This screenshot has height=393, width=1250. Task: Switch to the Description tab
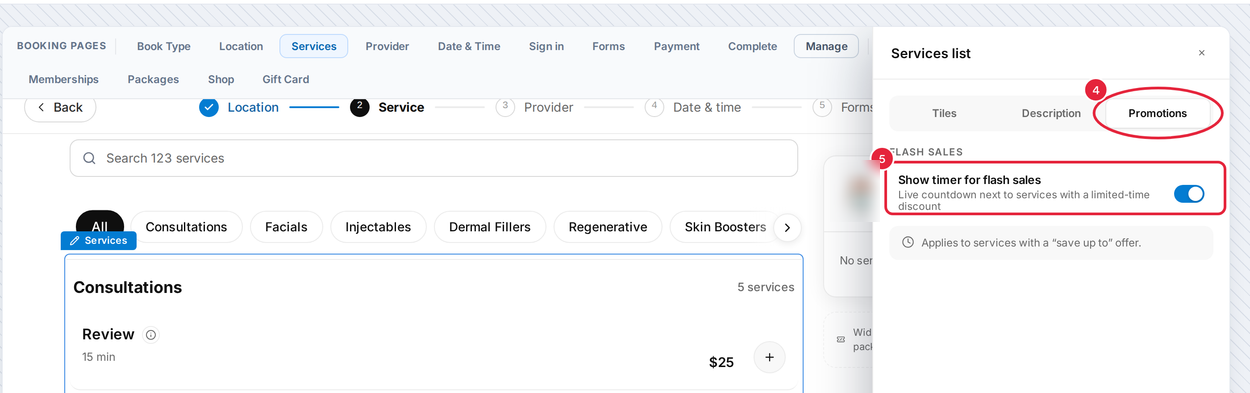click(1051, 113)
